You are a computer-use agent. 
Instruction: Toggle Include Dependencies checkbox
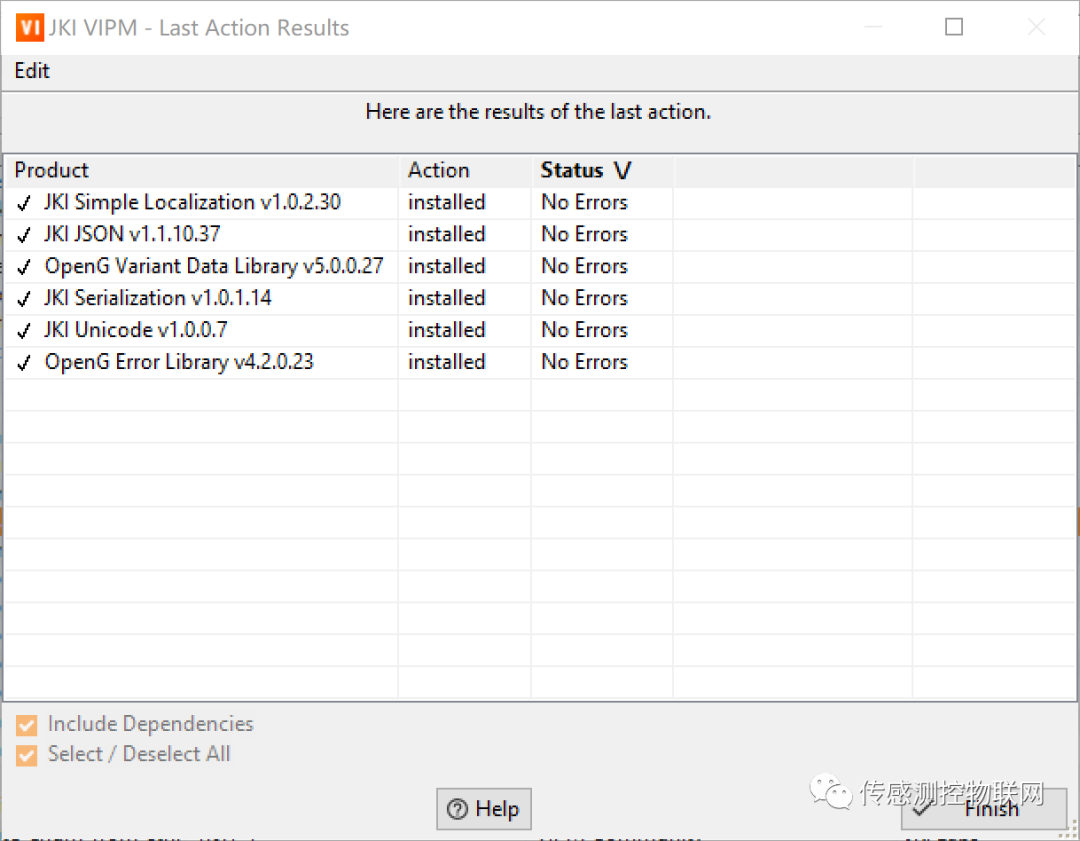pos(27,725)
